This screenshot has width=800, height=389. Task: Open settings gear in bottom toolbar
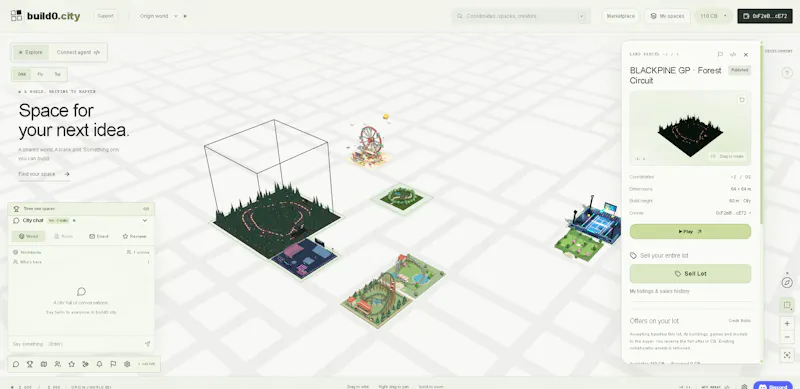pos(127,364)
